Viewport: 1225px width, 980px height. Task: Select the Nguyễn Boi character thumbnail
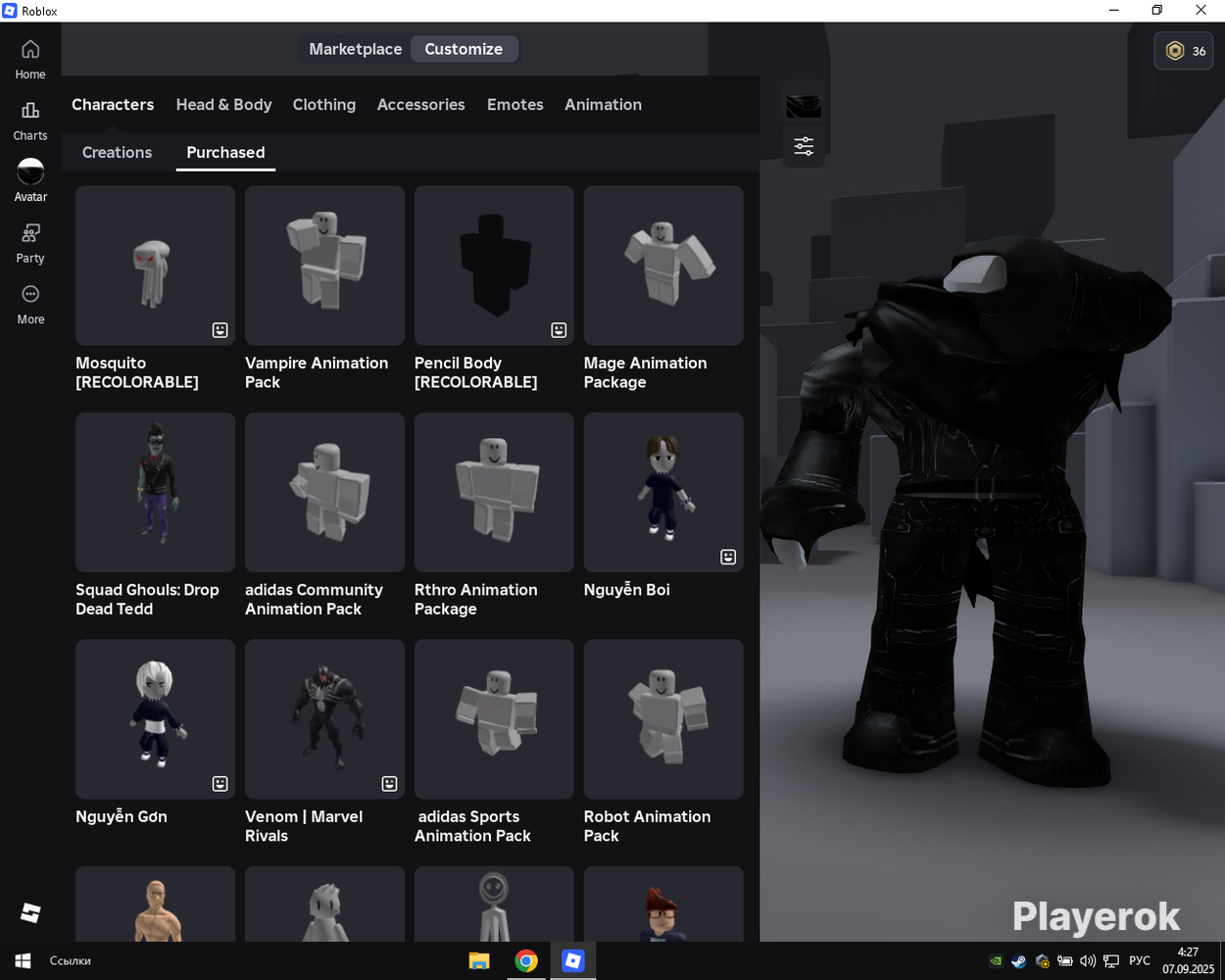(663, 492)
